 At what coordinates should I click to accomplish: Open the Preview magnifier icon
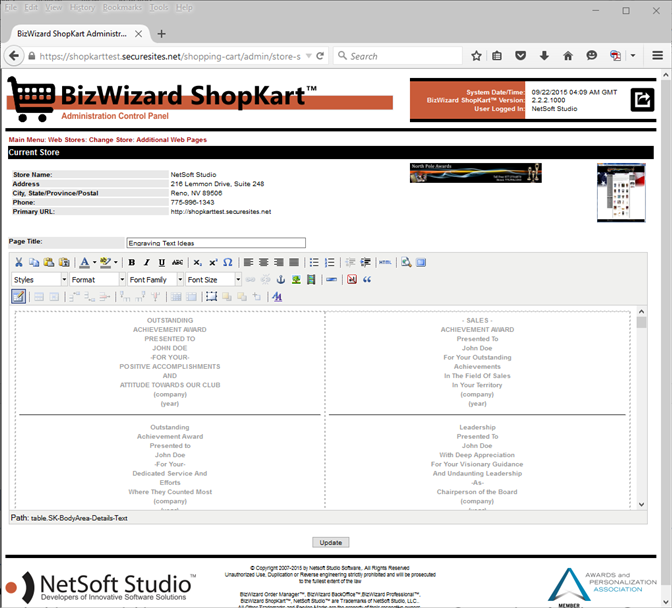point(406,262)
